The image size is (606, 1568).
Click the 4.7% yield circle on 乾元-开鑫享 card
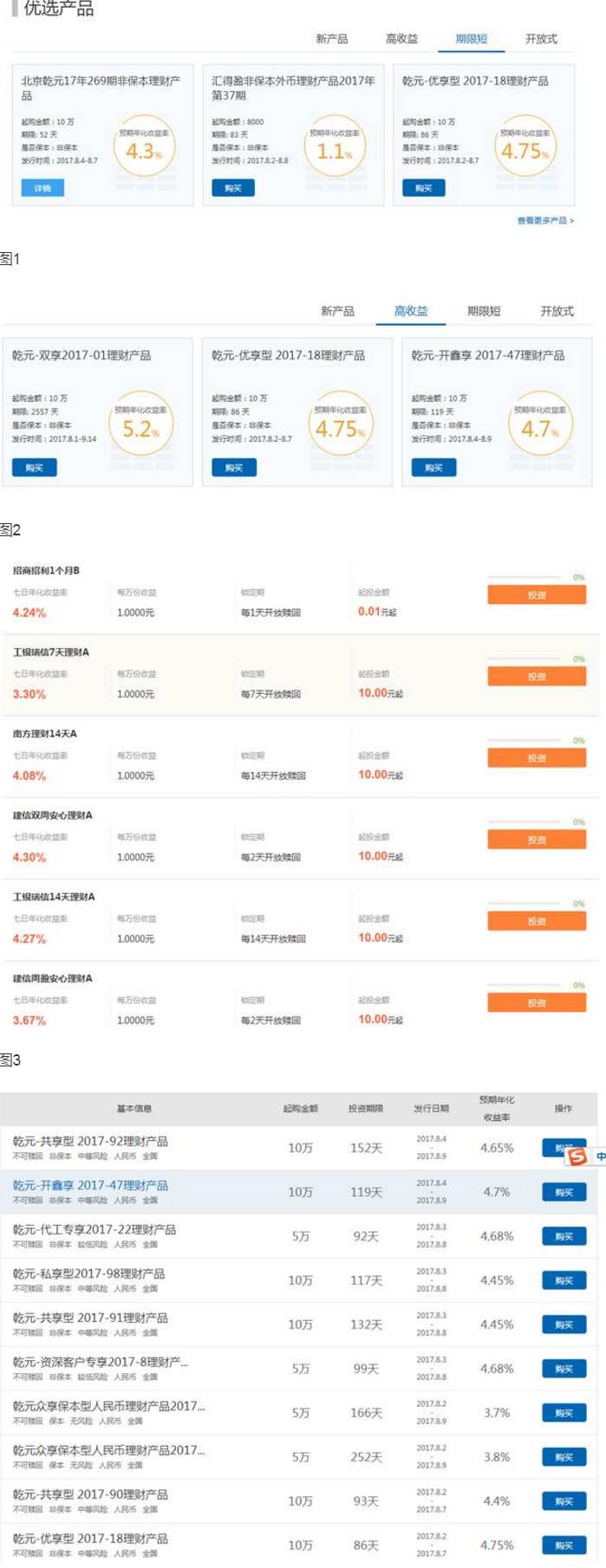click(x=541, y=424)
